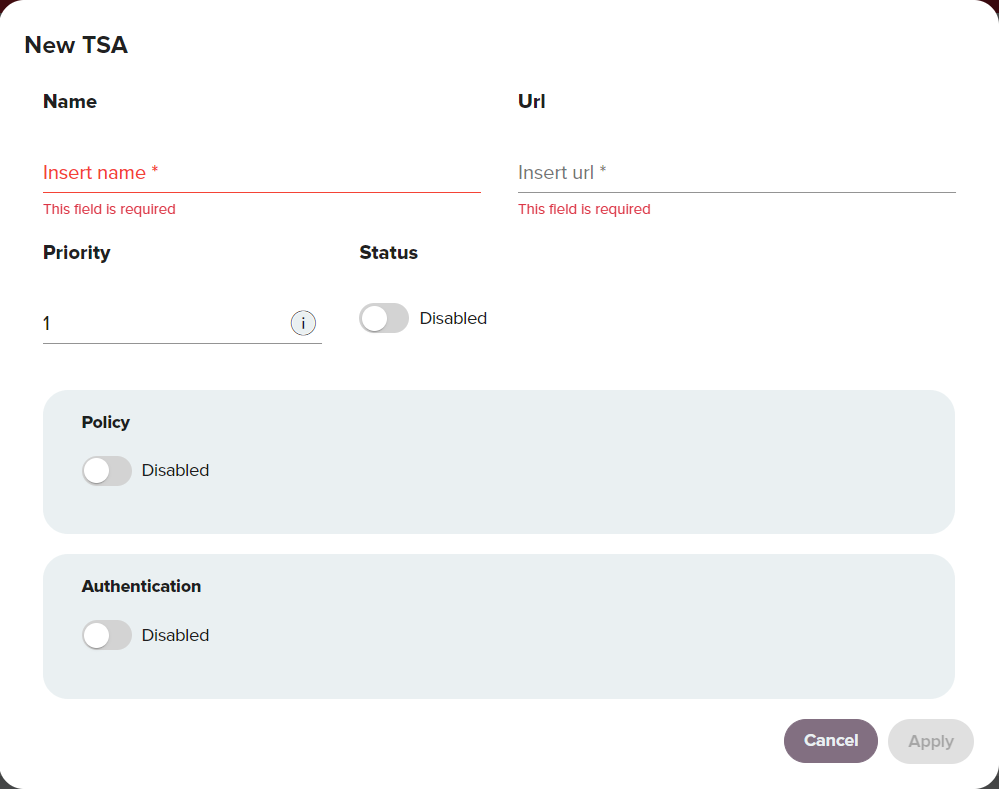This screenshot has width=999, height=789.
Task: Focus the Insert name input field
Action: click(x=261, y=173)
